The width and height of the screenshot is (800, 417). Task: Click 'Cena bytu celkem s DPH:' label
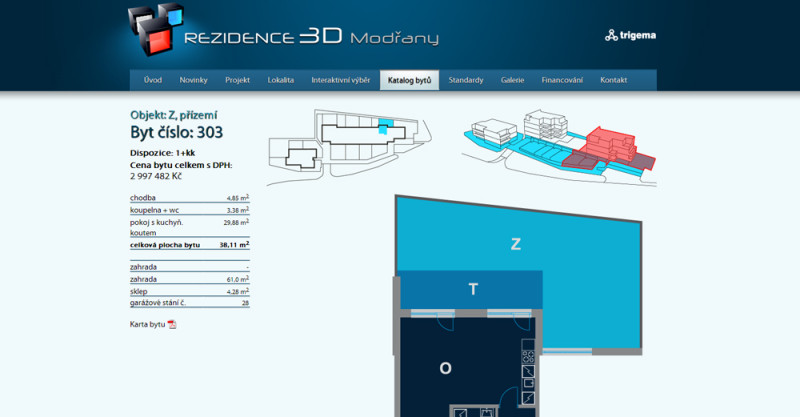coord(181,165)
